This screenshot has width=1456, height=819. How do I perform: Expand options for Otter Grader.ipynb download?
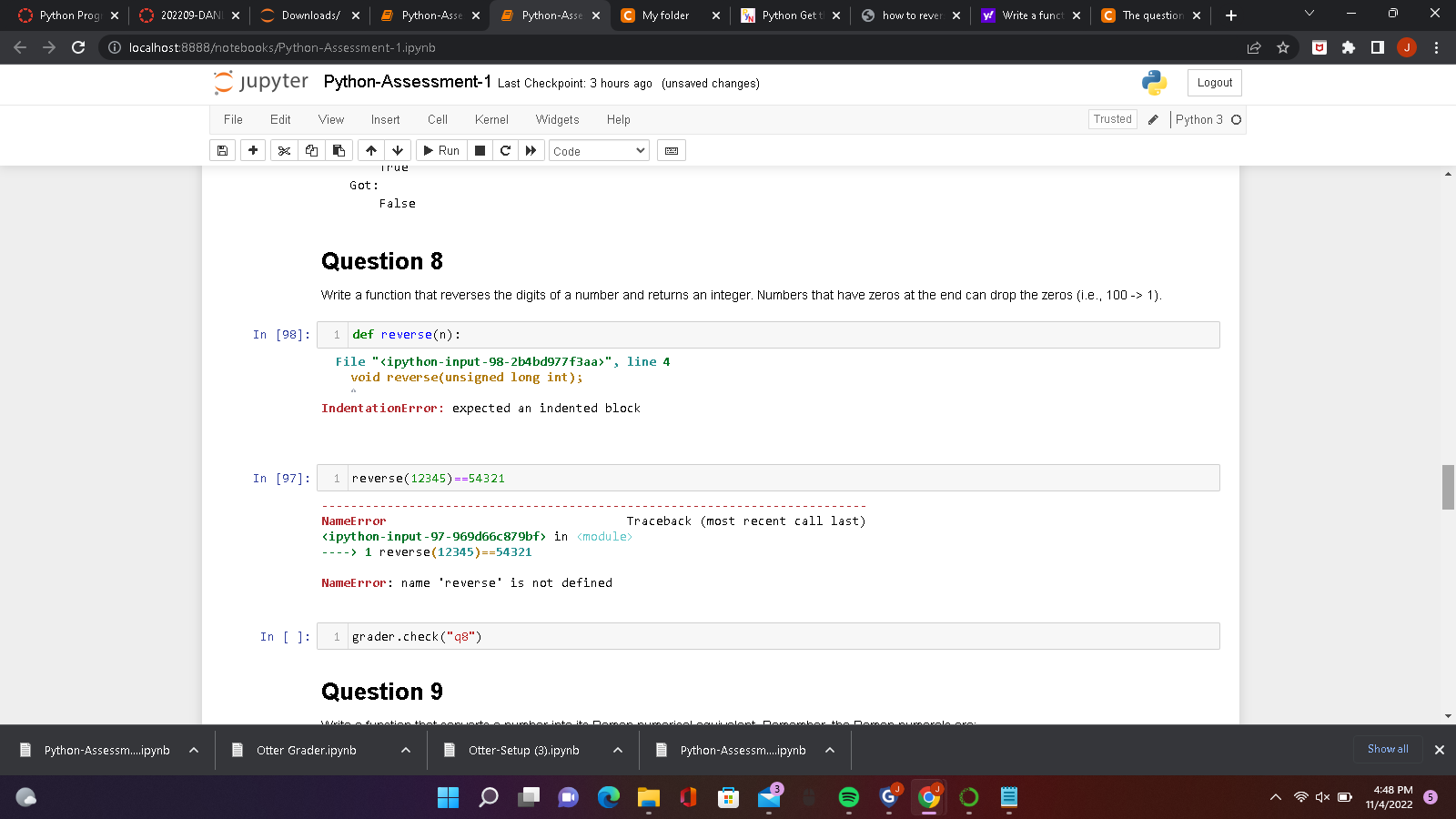[406, 750]
